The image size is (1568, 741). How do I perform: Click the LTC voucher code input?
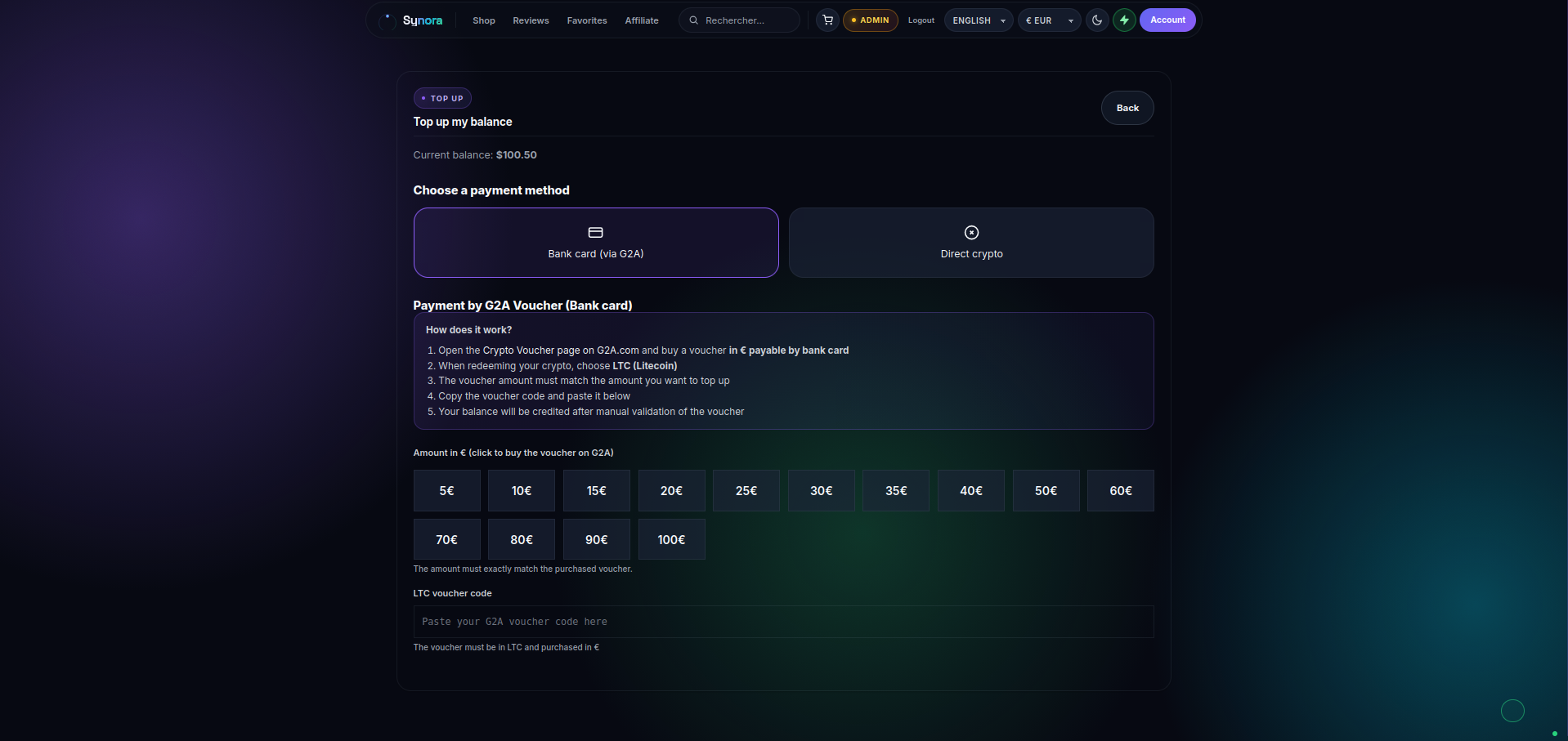pyautogui.click(x=783, y=622)
